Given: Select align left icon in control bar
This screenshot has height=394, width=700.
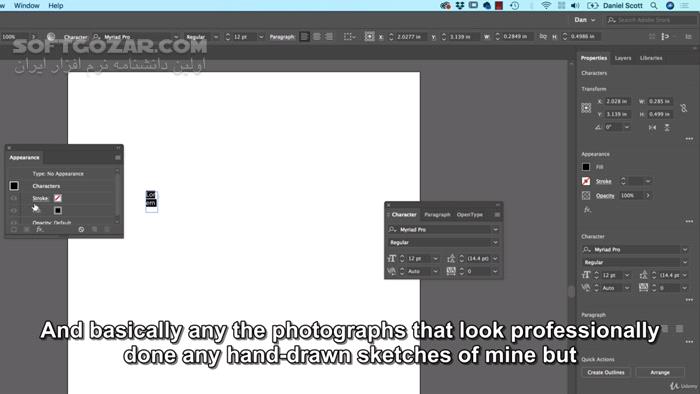Looking at the screenshot, I should coord(304,37).
